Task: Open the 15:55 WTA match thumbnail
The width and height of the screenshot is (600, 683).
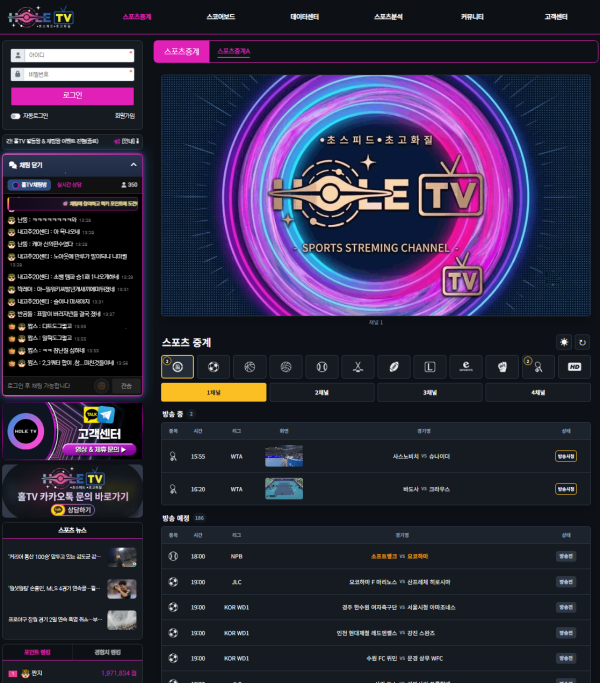Action: point(284,456)
